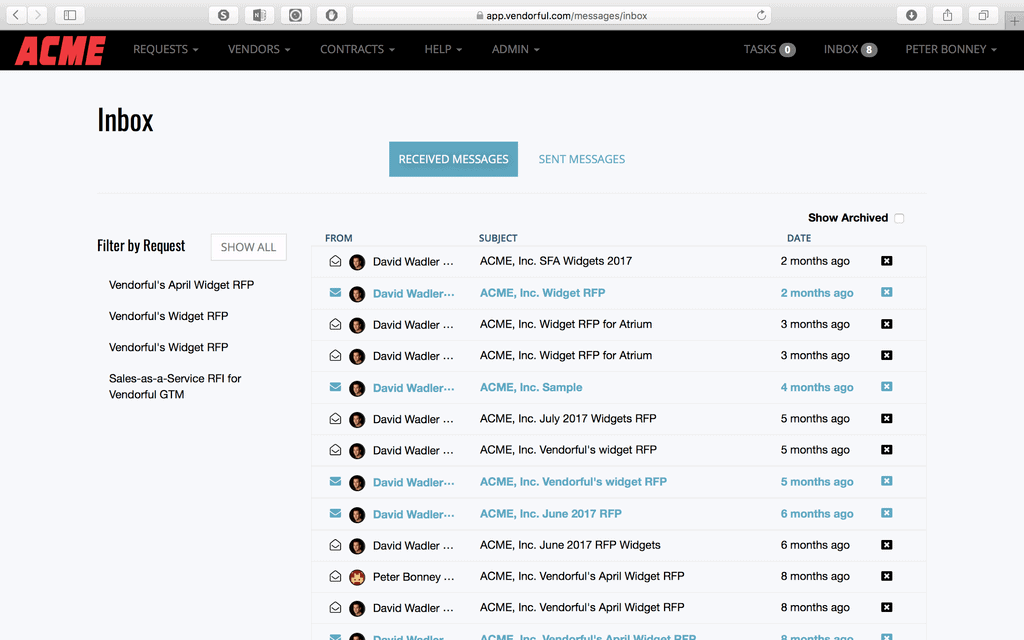Image resolution: width=1024 pixels, height=640 pixels.
Task: Click unread envelope icon for June 2017 RFP
Action: pyautogui.click(x=335, y=513)
